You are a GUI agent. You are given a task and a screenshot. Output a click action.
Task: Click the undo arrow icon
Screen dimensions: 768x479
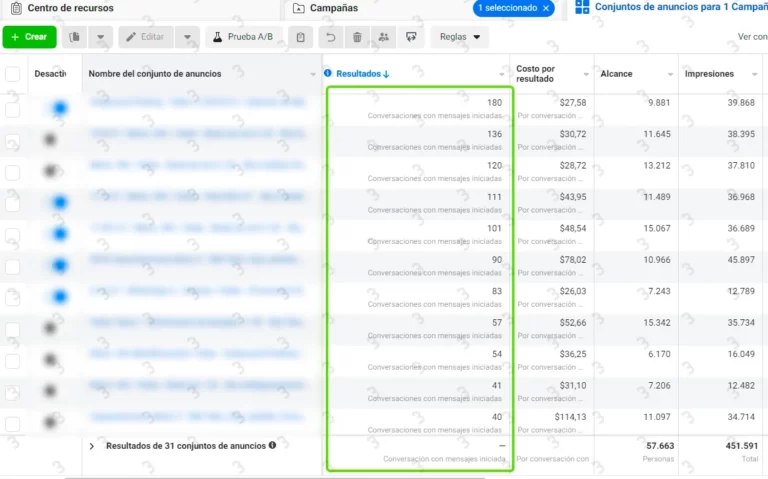coord(331,37)
